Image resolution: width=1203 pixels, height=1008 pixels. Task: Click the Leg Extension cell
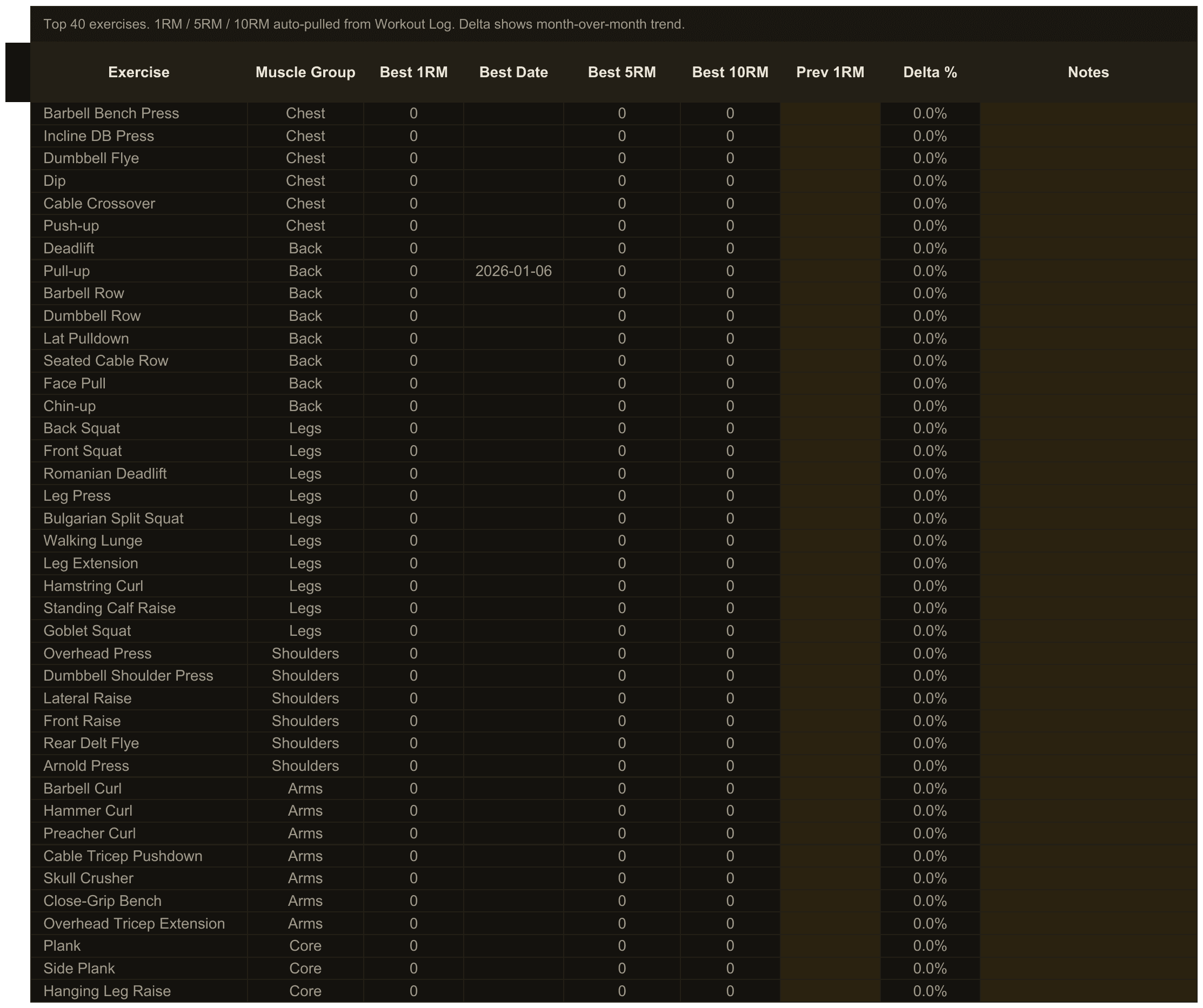click(x=139, y=563)
